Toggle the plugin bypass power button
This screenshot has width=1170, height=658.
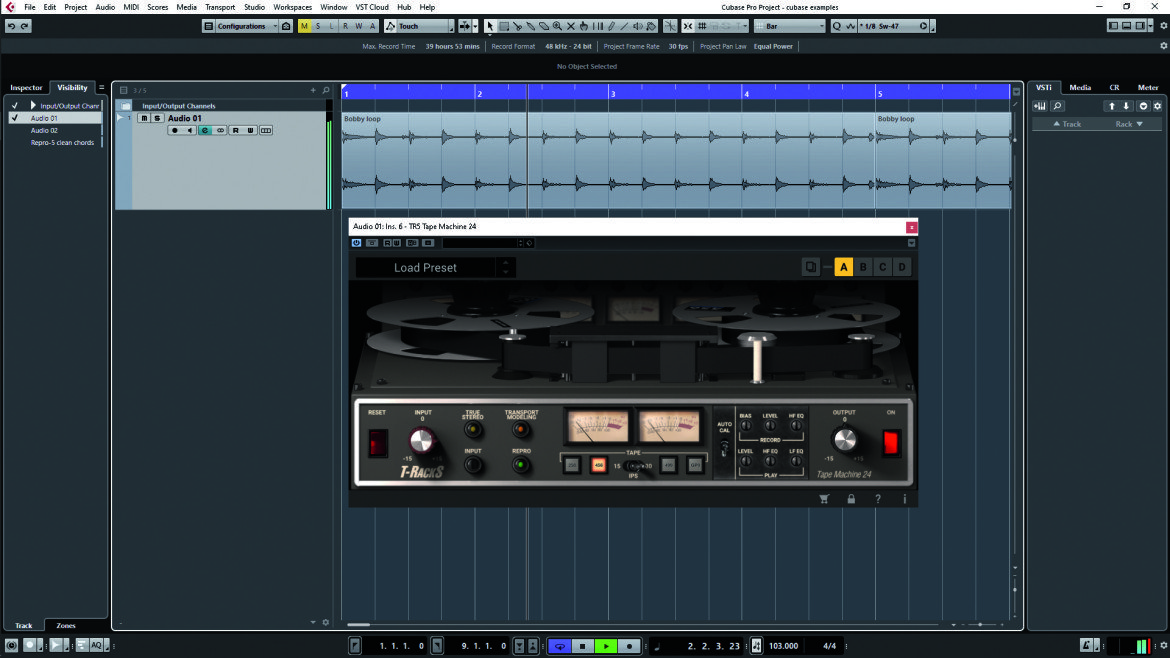click(x=357, y=243)
